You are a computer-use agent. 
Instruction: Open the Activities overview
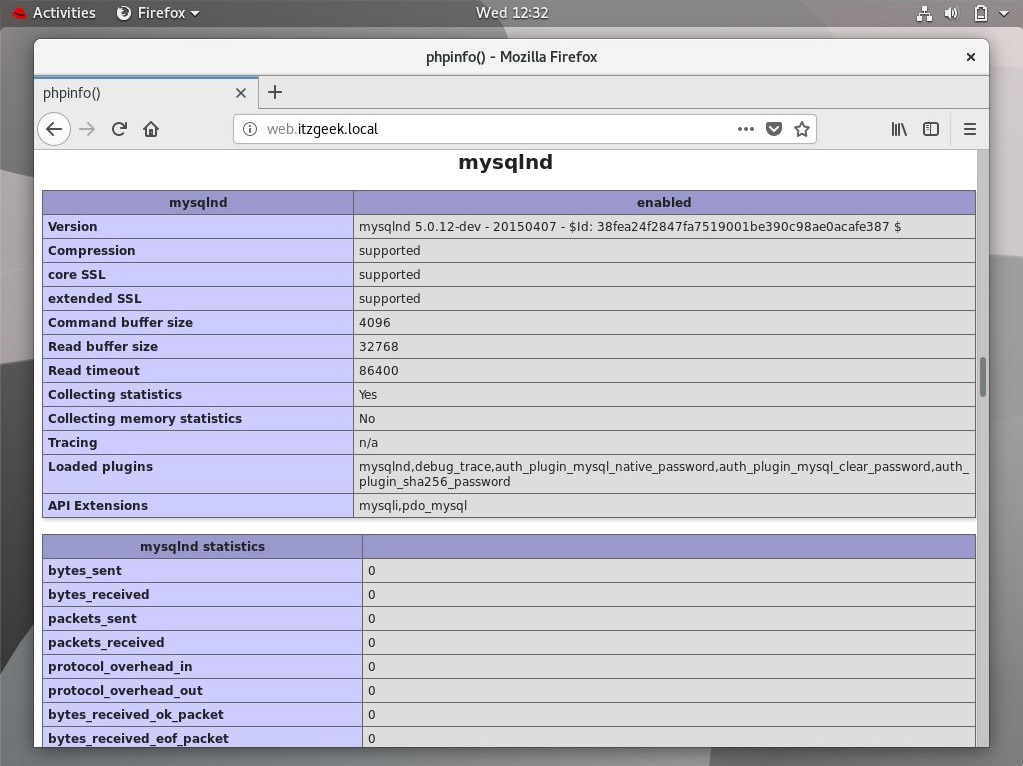[x=62, y=12]
